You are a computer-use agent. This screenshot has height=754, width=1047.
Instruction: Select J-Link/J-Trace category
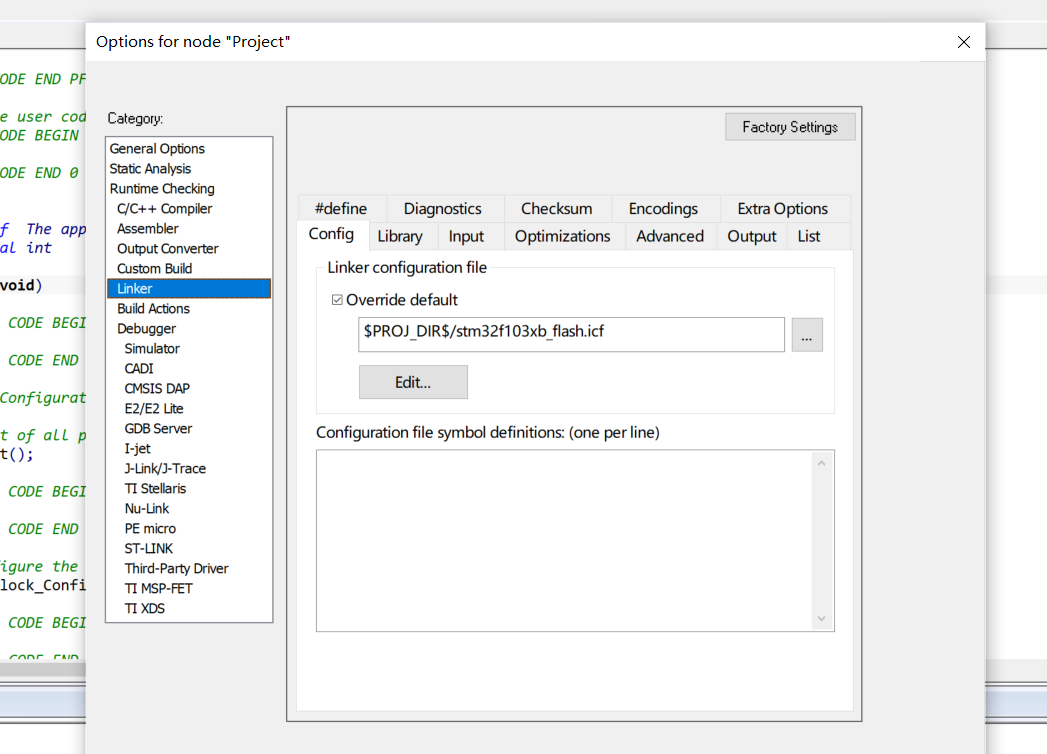coord(165,468)
